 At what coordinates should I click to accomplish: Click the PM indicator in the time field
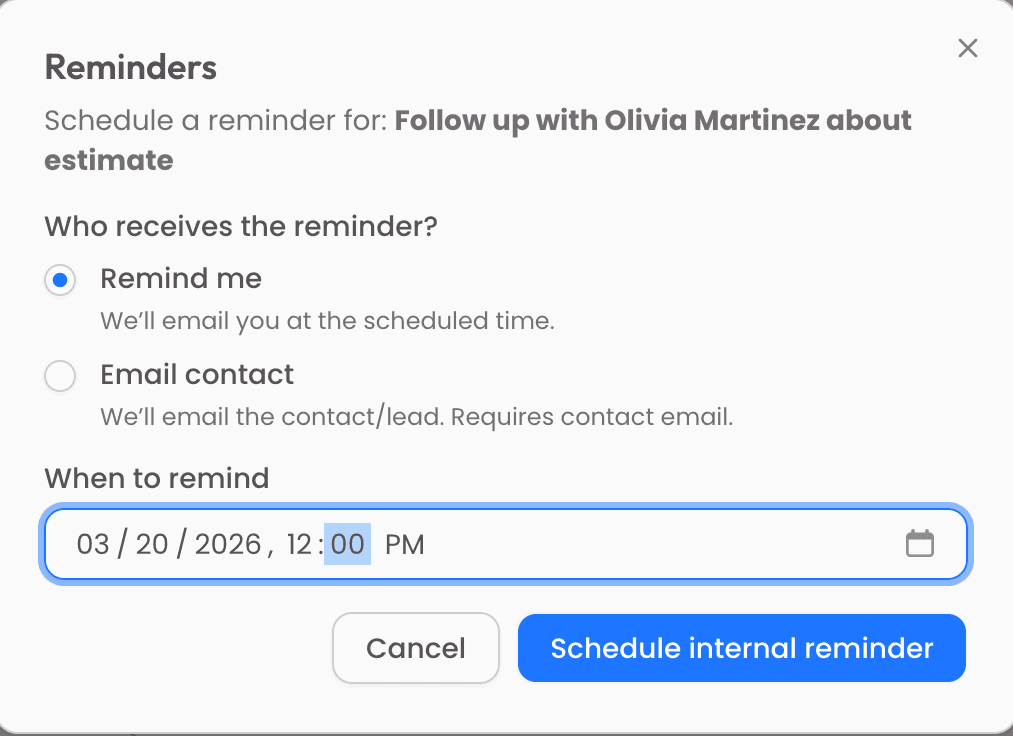tap(406, 544)
